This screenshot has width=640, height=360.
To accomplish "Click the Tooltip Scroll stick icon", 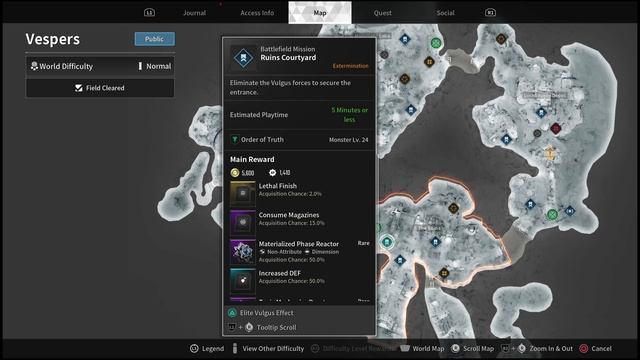I will pos(249,327).
